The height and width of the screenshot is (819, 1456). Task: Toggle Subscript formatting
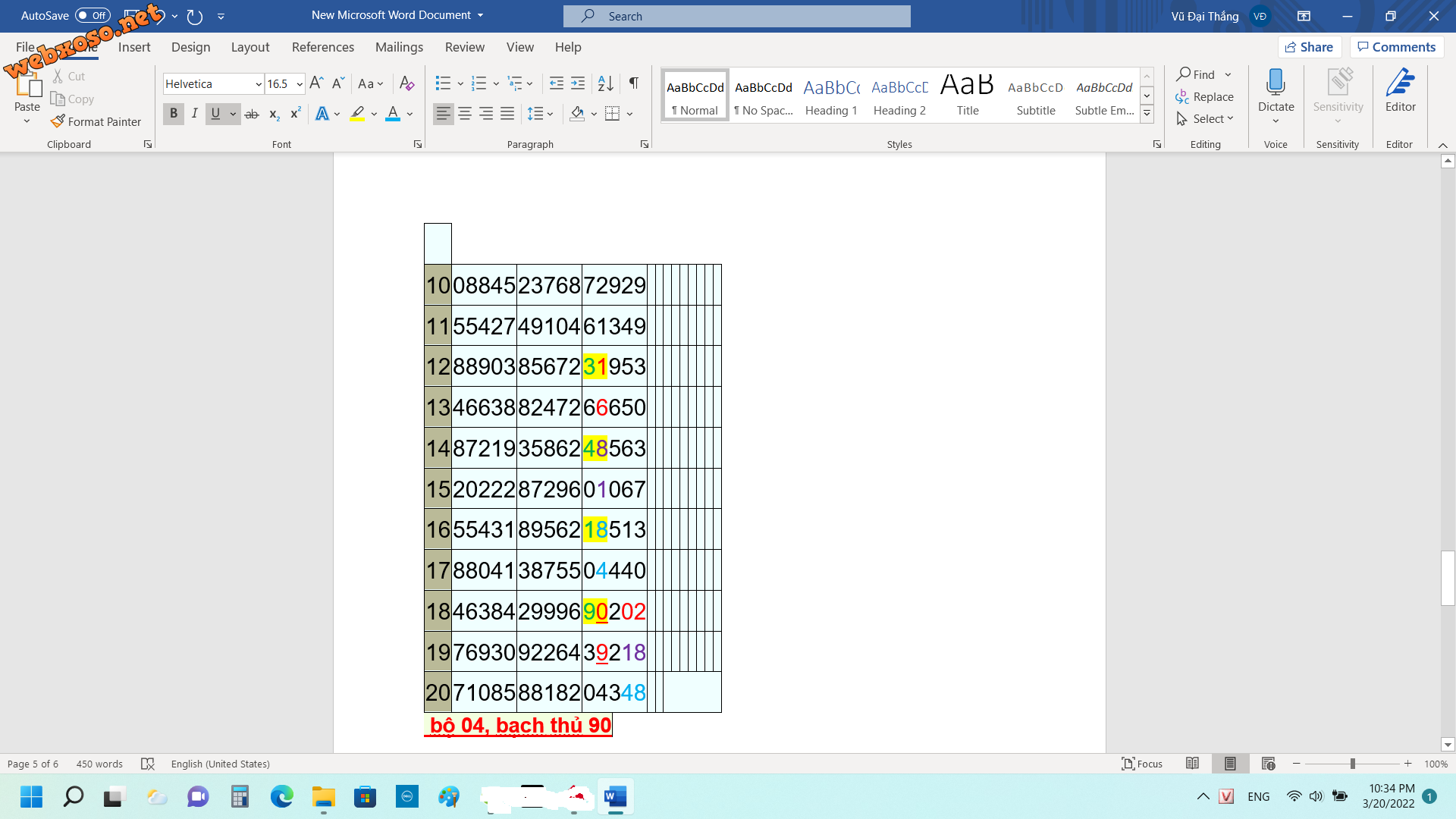point(274,114)
